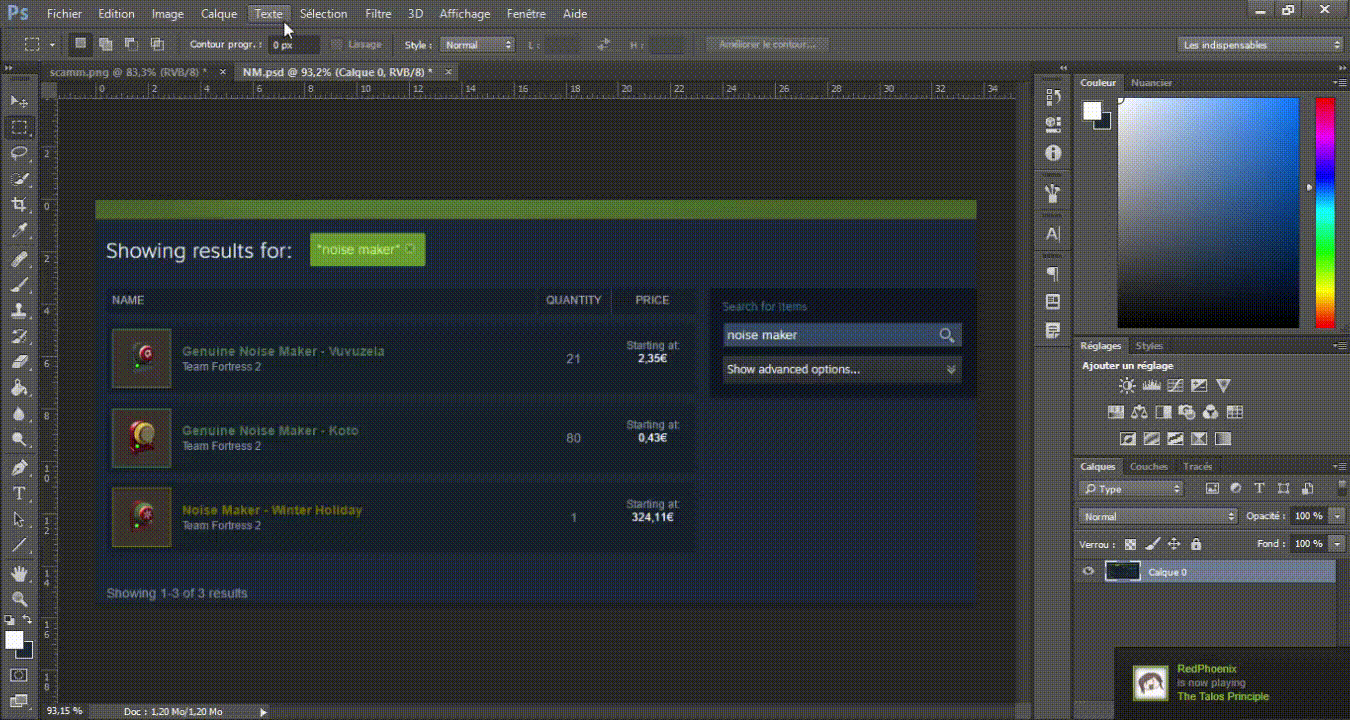This screenshot has width=1350, height=720.
Task: Open the Calques panel options menu
Action: 1339,467
